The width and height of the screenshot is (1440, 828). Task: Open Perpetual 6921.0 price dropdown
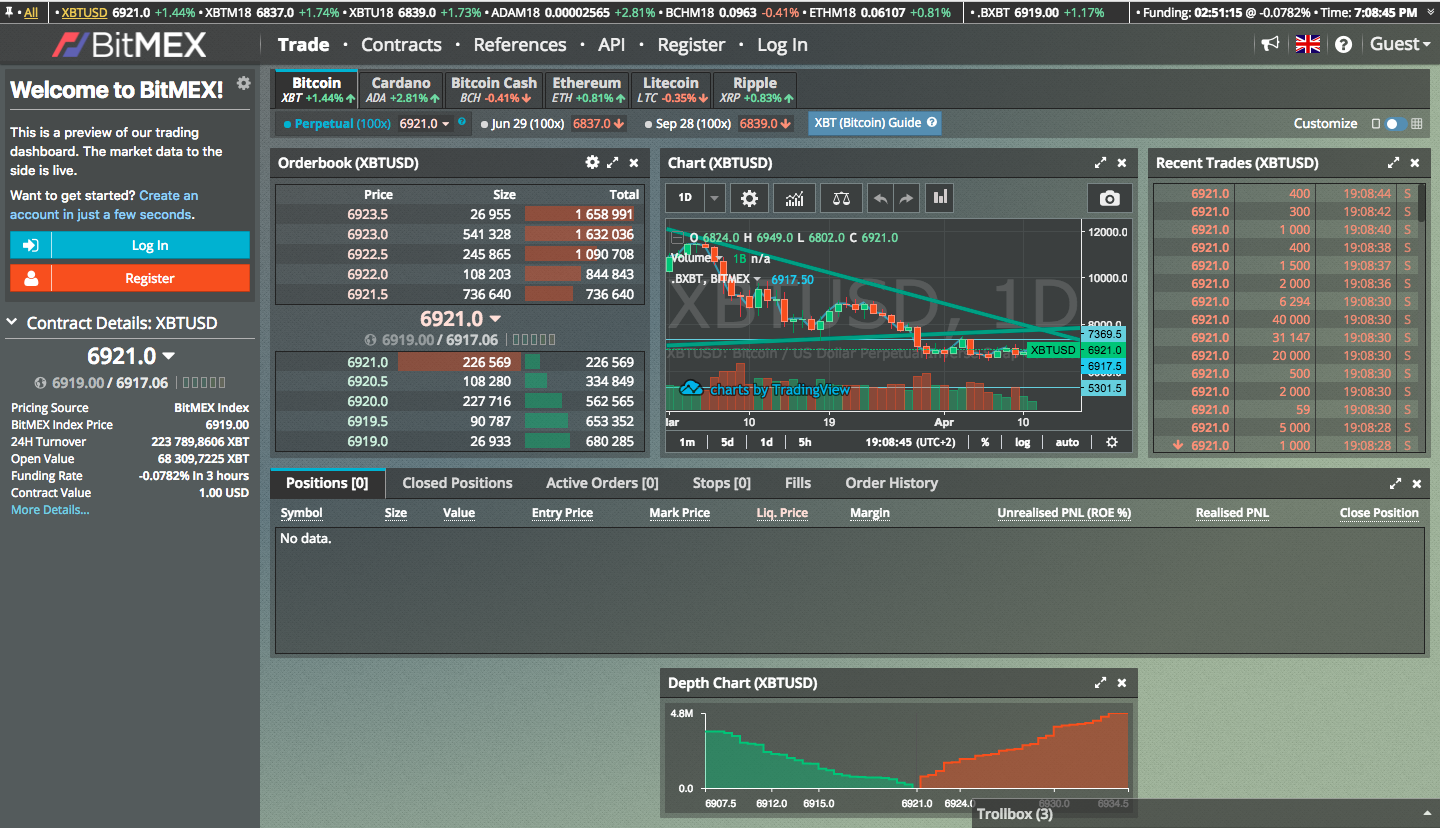pos(425,123)
